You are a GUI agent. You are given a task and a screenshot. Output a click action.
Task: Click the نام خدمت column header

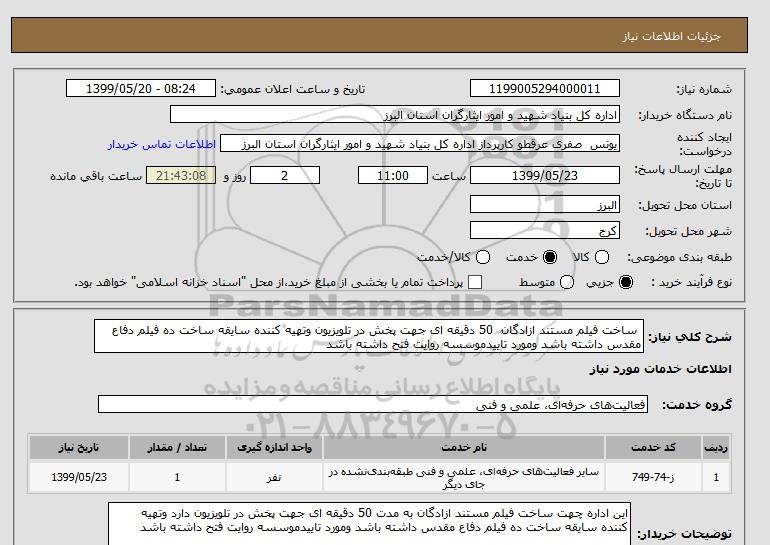[464, 447]
